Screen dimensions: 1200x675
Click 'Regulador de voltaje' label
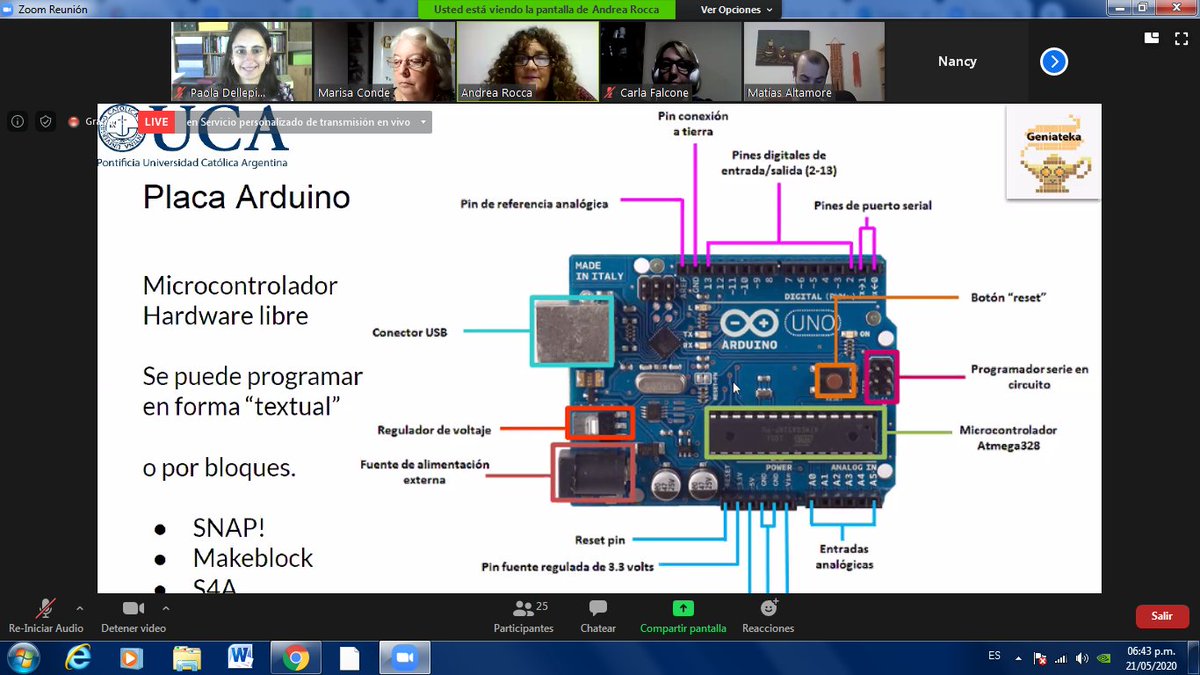click(434, 430)
